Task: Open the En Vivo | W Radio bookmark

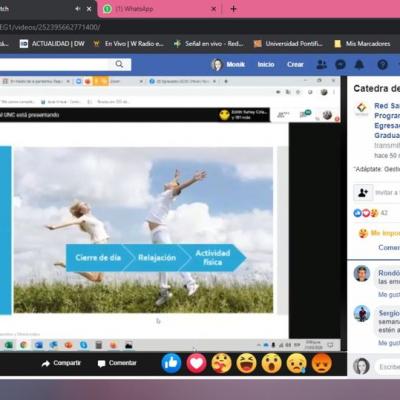Action: pyautogui.click(x=129, y=44)
